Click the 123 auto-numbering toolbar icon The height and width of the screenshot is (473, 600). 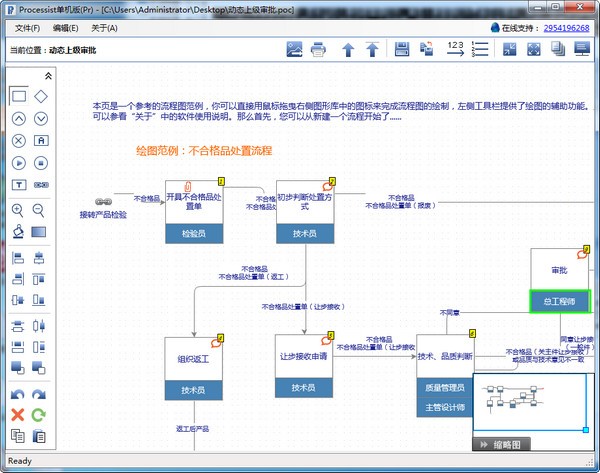click(x=455, y=49)
